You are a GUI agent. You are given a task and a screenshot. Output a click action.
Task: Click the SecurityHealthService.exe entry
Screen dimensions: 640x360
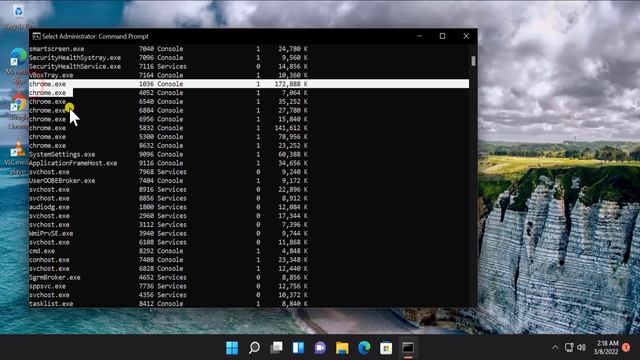click(x=75, y=67)
